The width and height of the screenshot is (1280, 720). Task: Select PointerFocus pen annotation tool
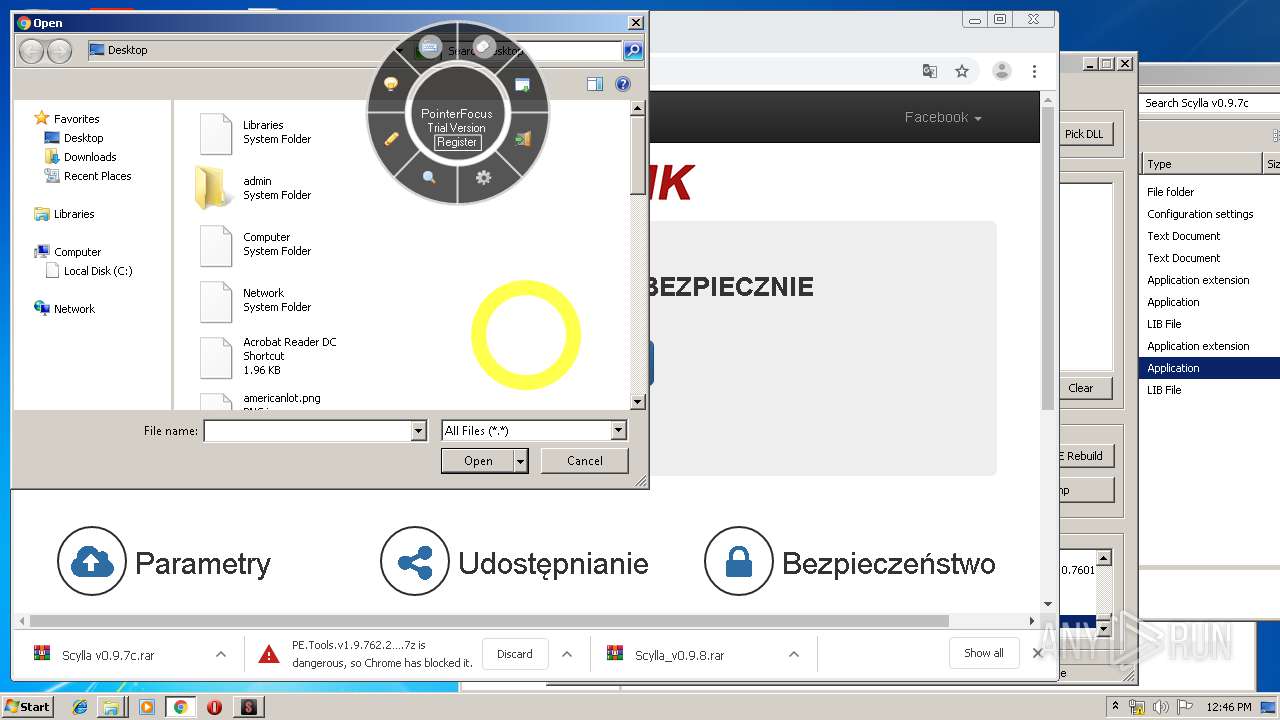[391, 139]
